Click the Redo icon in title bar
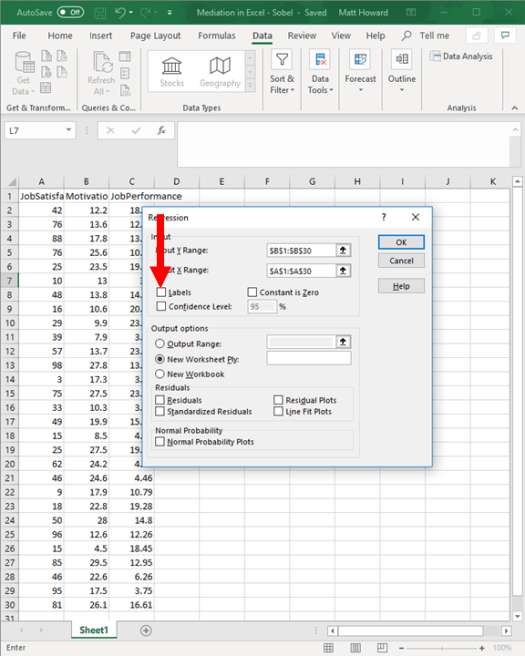The width and height of the screenshot is (525, 656). (145, 13)
